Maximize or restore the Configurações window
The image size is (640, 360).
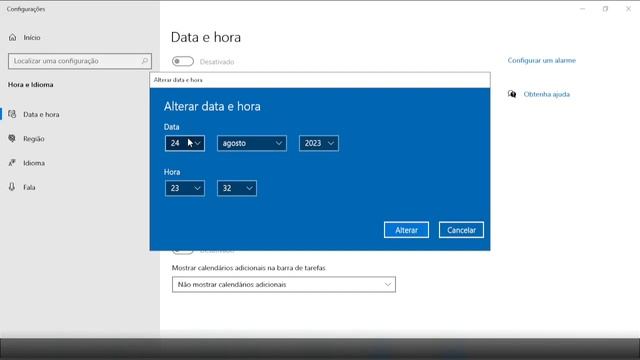point(605,9)
